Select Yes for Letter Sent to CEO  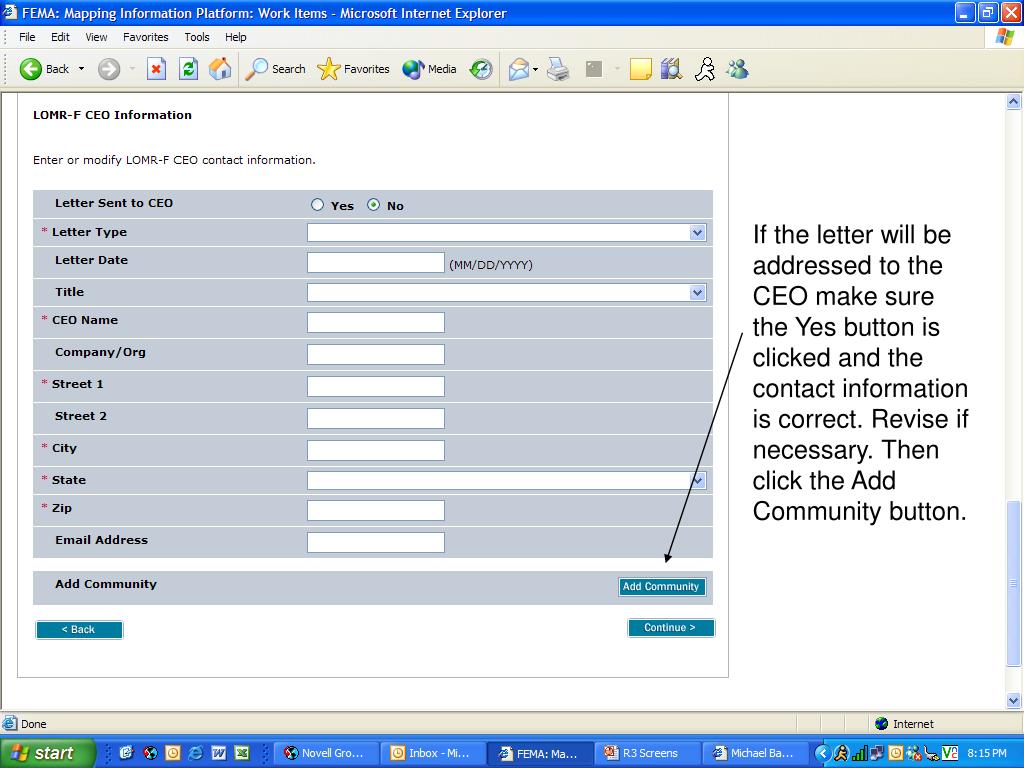point(317,204)
